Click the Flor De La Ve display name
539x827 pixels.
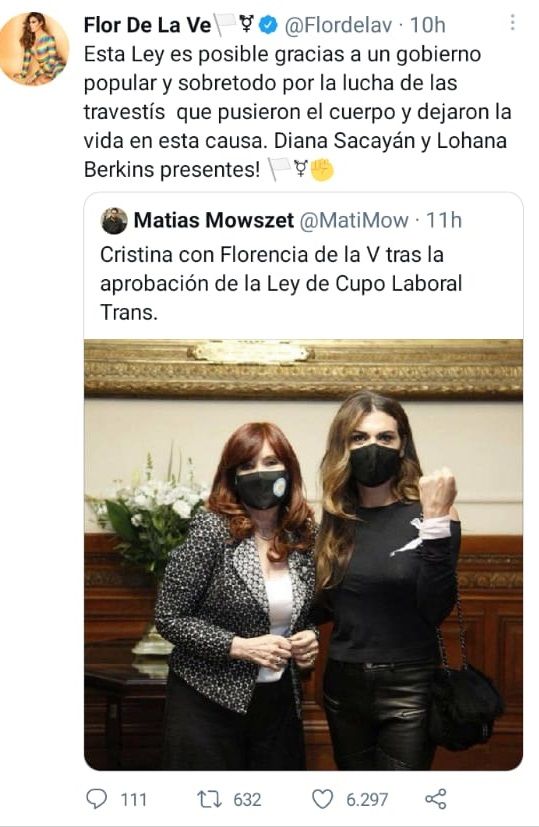(x=147, y=25)
